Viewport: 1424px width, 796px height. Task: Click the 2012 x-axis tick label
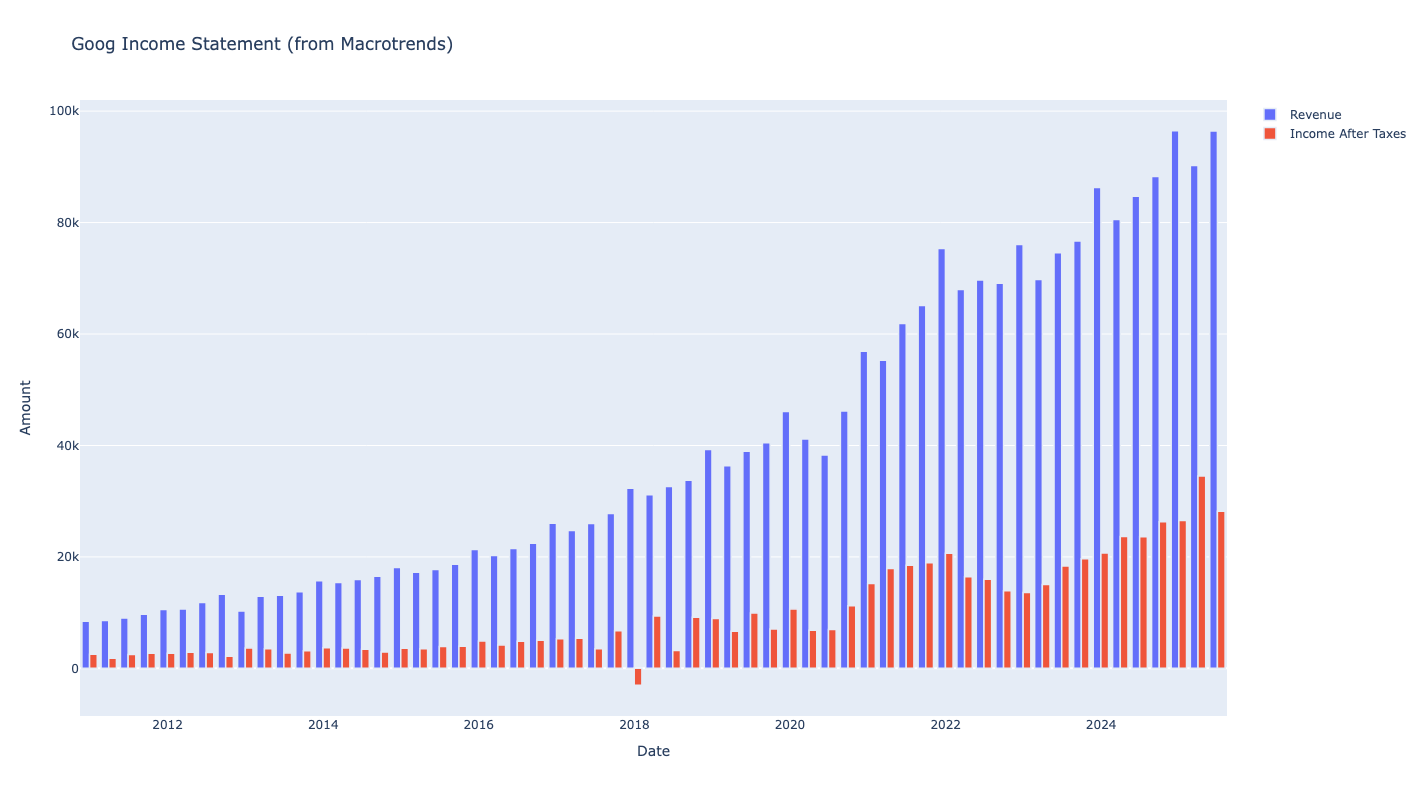coord(167,725)
